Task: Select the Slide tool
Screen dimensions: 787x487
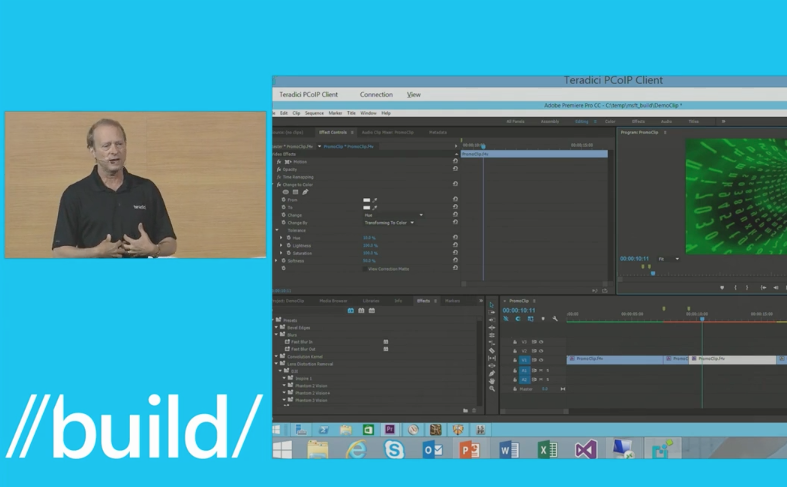Action: [x=492, y=366]
